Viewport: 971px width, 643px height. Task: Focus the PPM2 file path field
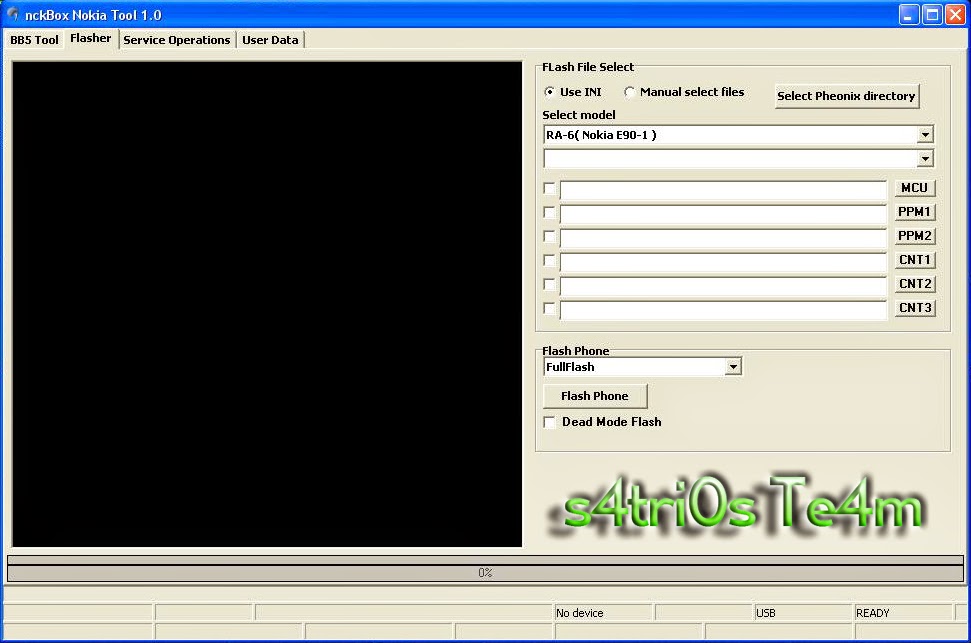click(723, 238)
